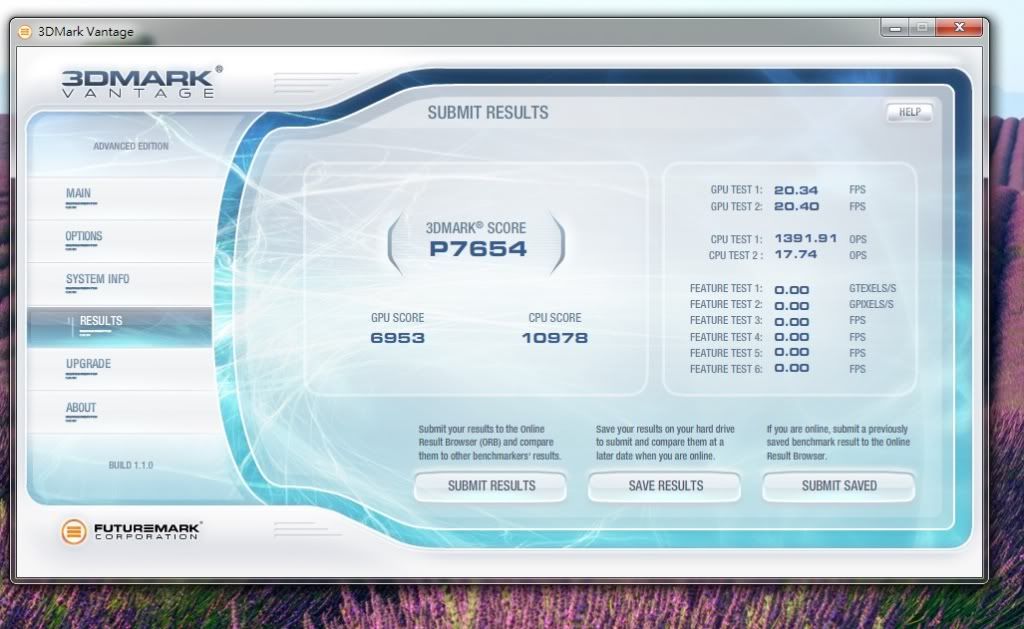This screenshot has width=1024, height=629.
Task: Open the ABOUT section
Action: [81, 408]
